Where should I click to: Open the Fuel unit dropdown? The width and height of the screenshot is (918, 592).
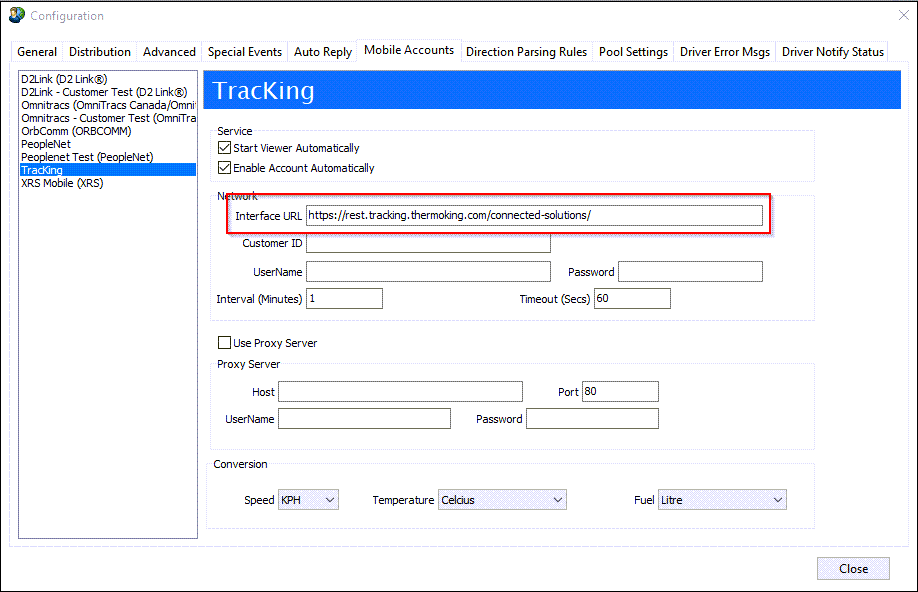722,500
